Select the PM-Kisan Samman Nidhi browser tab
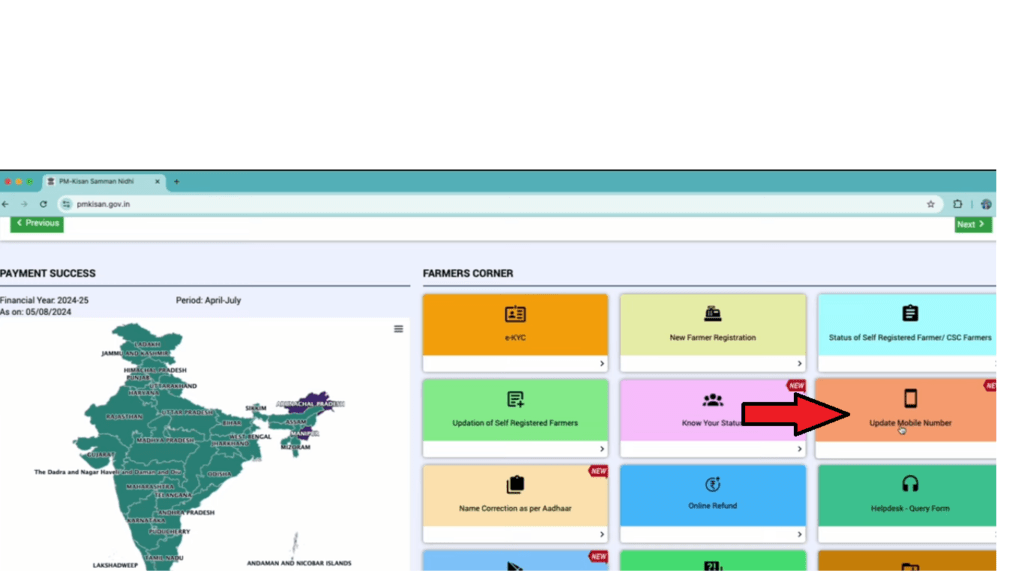Image resolution: width=1024 pixels, height=576 pixels. tap(103, 182)
